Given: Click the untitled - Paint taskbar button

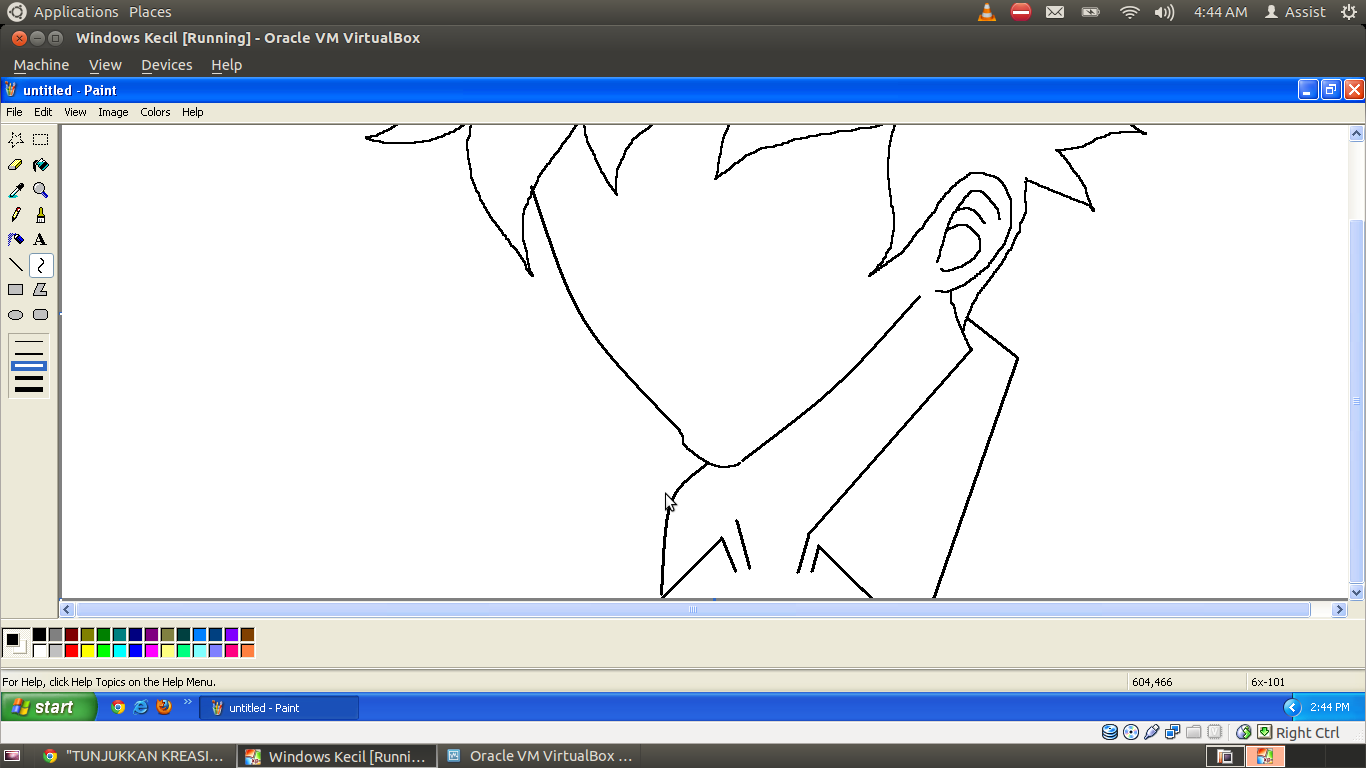Looking at the screenshot, I should click(x=279, y=707).
